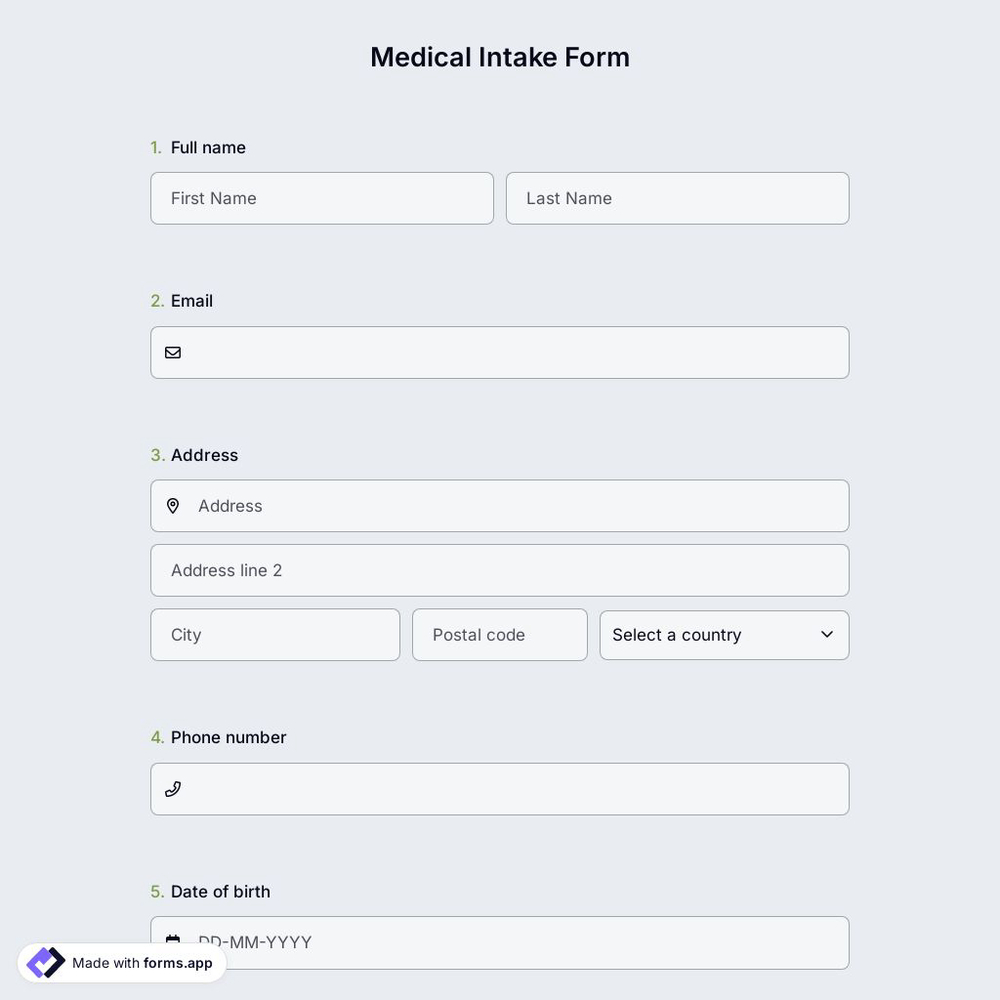
Task: Click the chevron on the country selector
Action: tap(827, 634)
